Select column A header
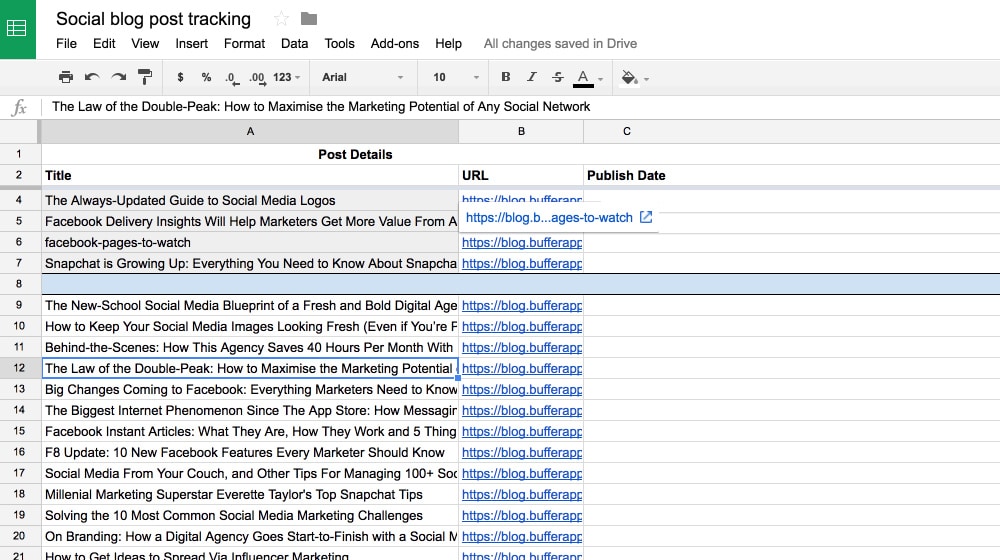1000x560 pixels. [250, 131]
